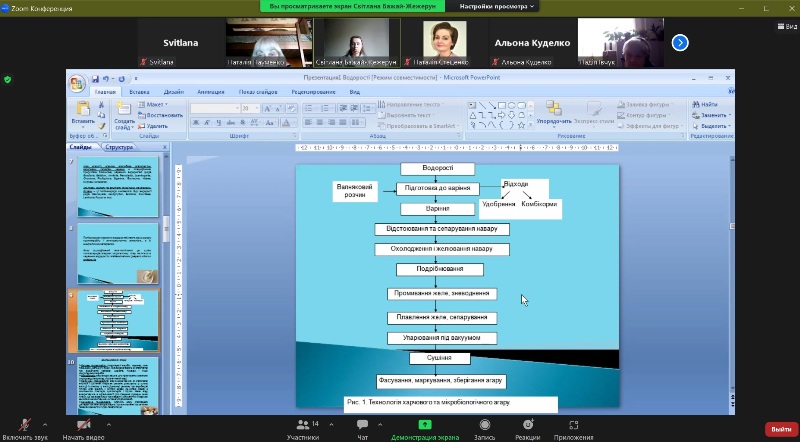Toggle camera with Начать видео button
Screen dimensions: 800x442
83,429
